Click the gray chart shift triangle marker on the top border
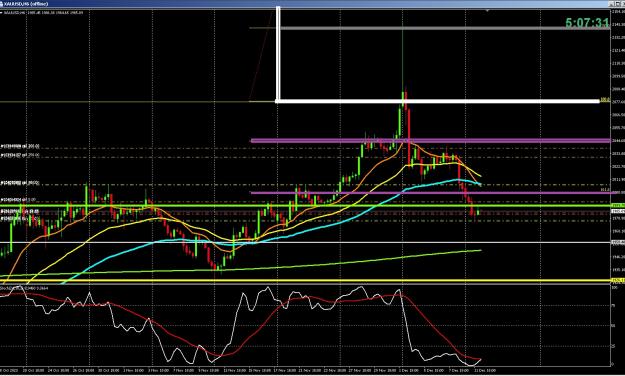The width and height of the screenshot is (625, 376). [487, 11]
